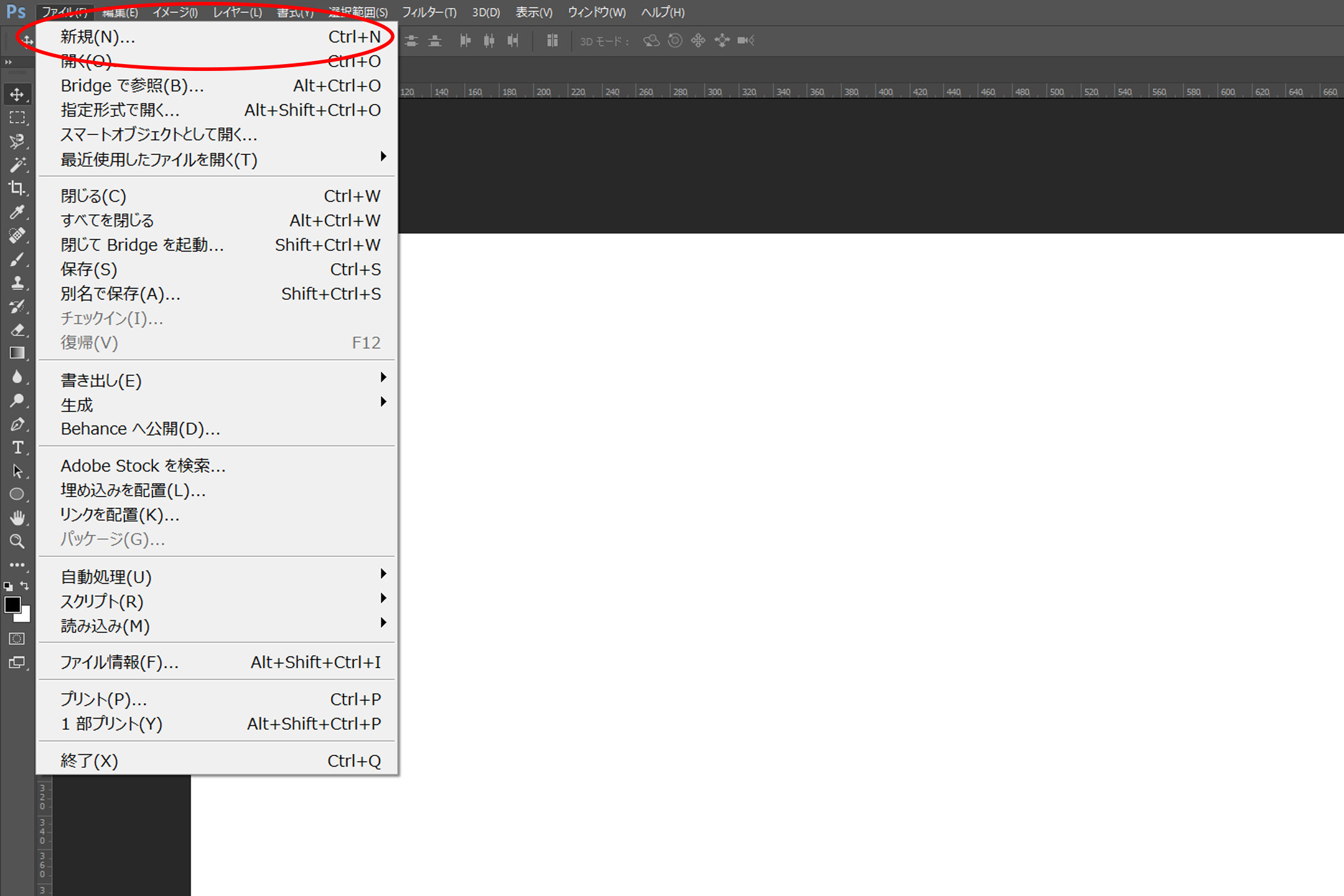Click the auto-align layers icon
The width and height of the screenshot is (1344, 896).
point(552,41)
